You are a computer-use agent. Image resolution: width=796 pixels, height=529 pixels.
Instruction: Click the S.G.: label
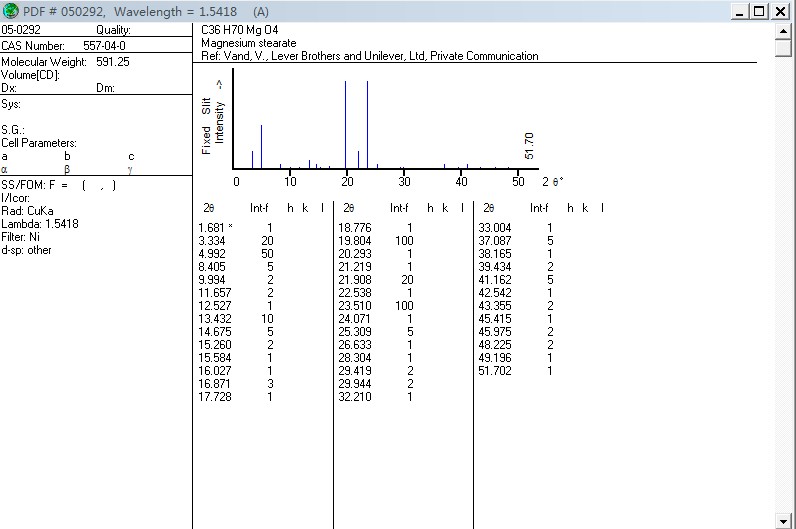[x=13, y=130]
